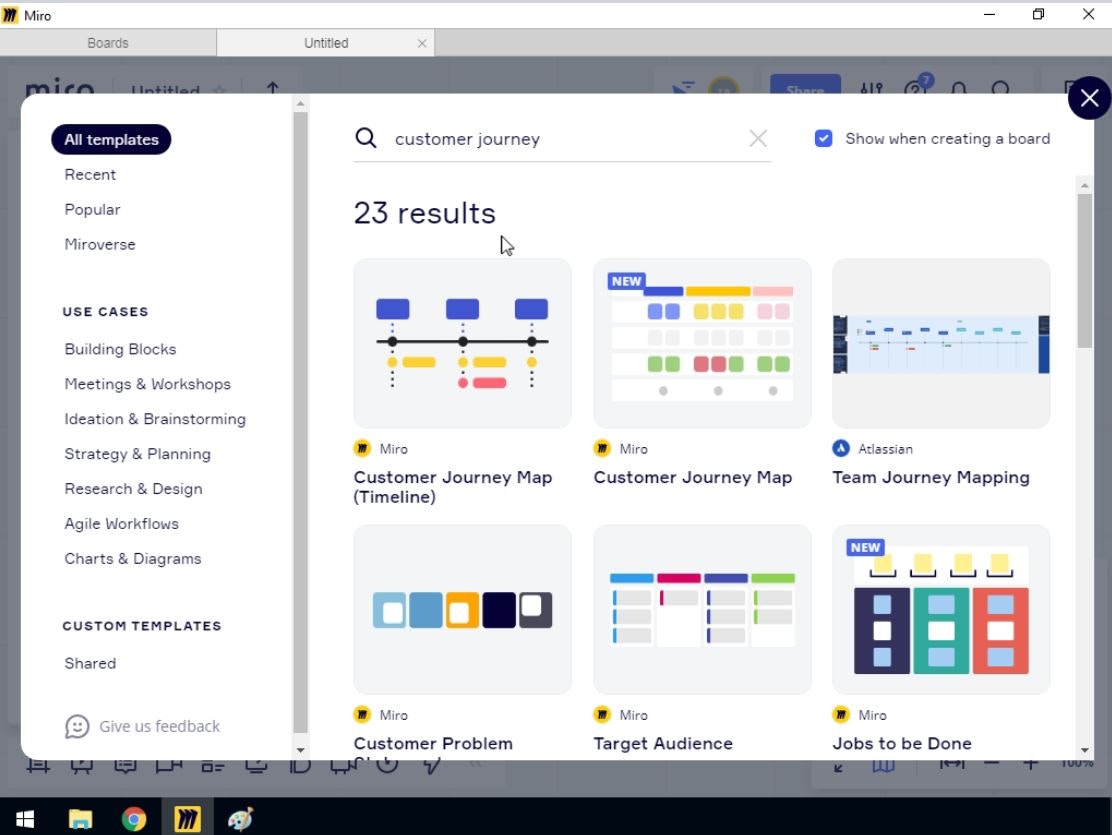Click the feedback smiley icon
The height and width of the screenshot is (835, 1112).
[77, 726]
